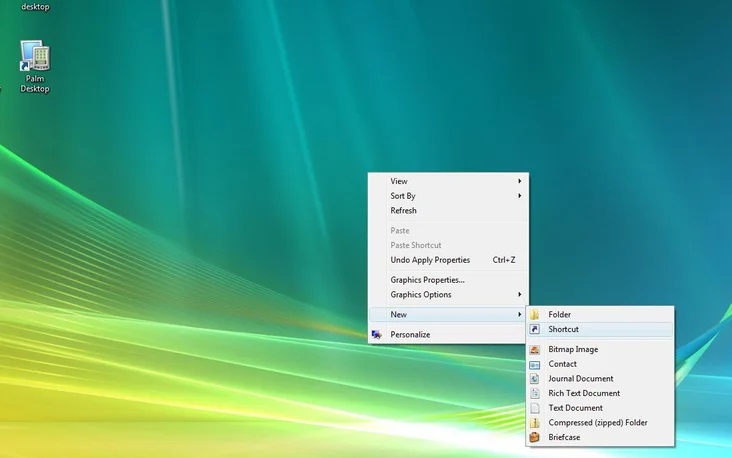Create a new Contact

pyautogui.click(x=600, y=364)
